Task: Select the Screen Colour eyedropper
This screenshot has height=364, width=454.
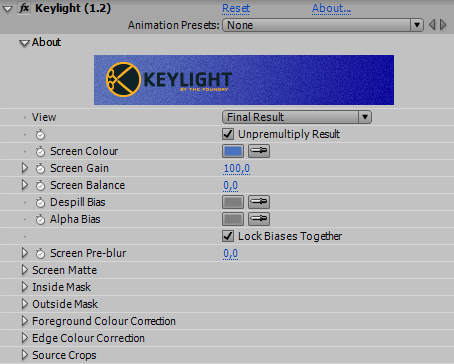Action: point(259,151)
